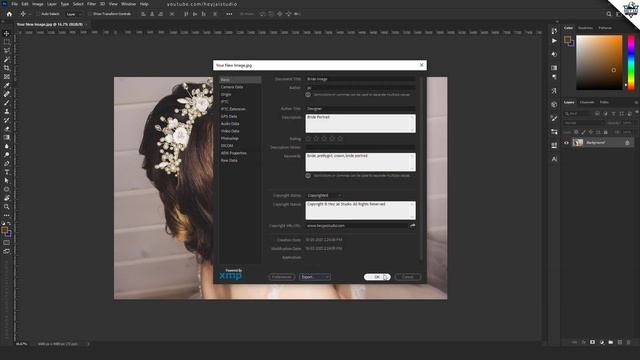Screen dimensions: 640x360
Task: Open the Image menu
Action: coord(38,4)
